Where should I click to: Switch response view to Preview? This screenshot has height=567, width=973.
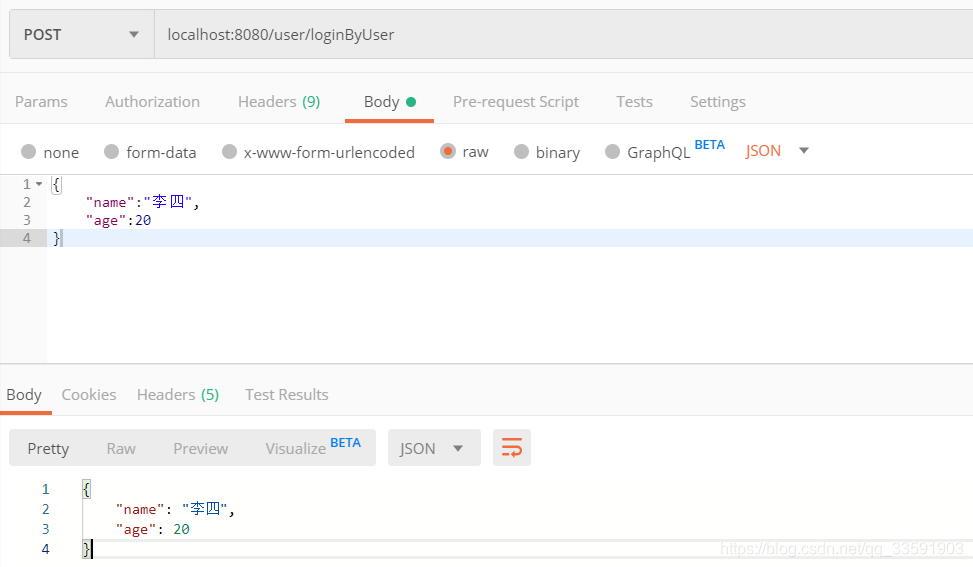coord(200,449)
